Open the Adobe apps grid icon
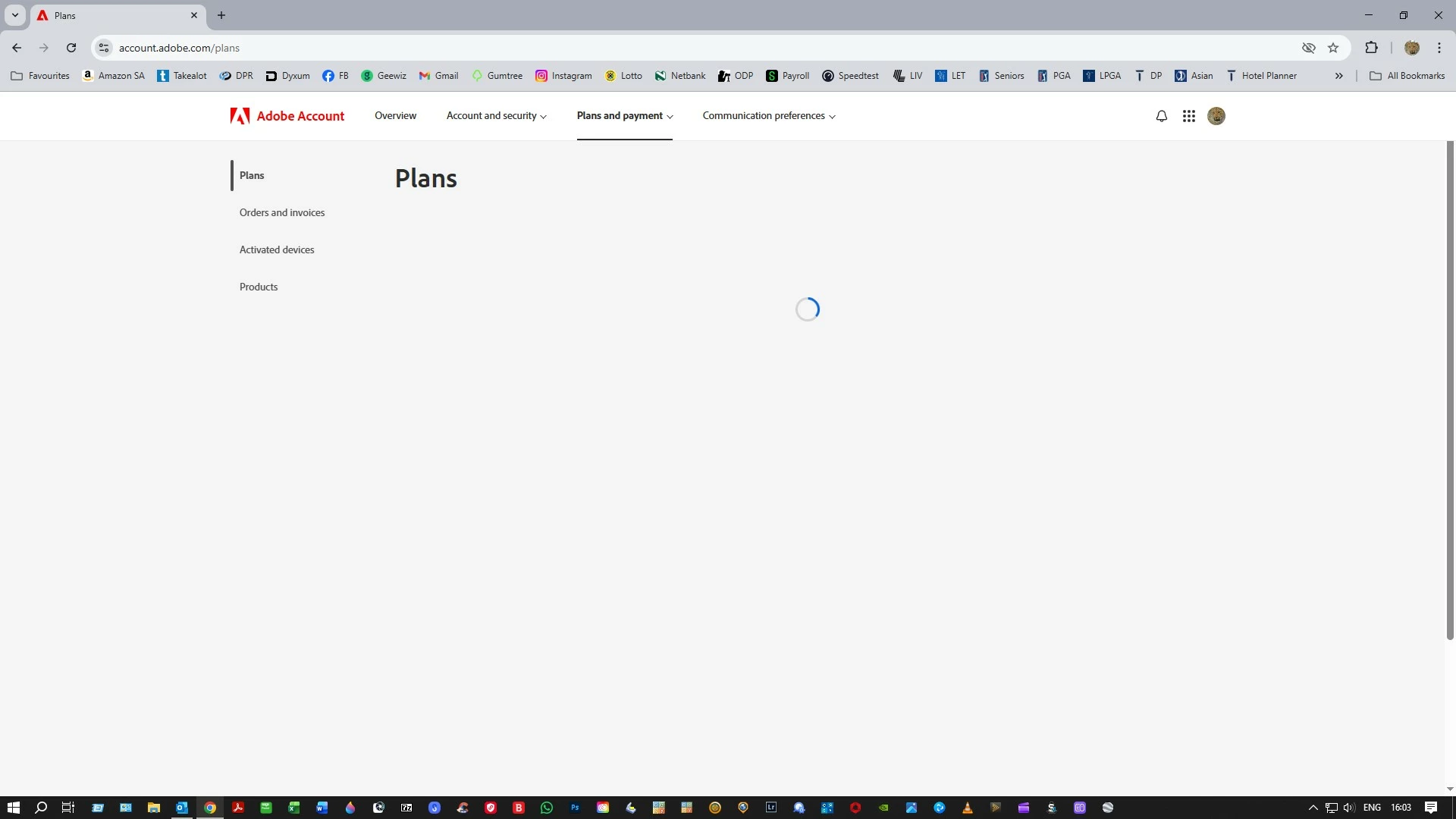The width and height of the screenshot is (1456, 819). 1188,116
